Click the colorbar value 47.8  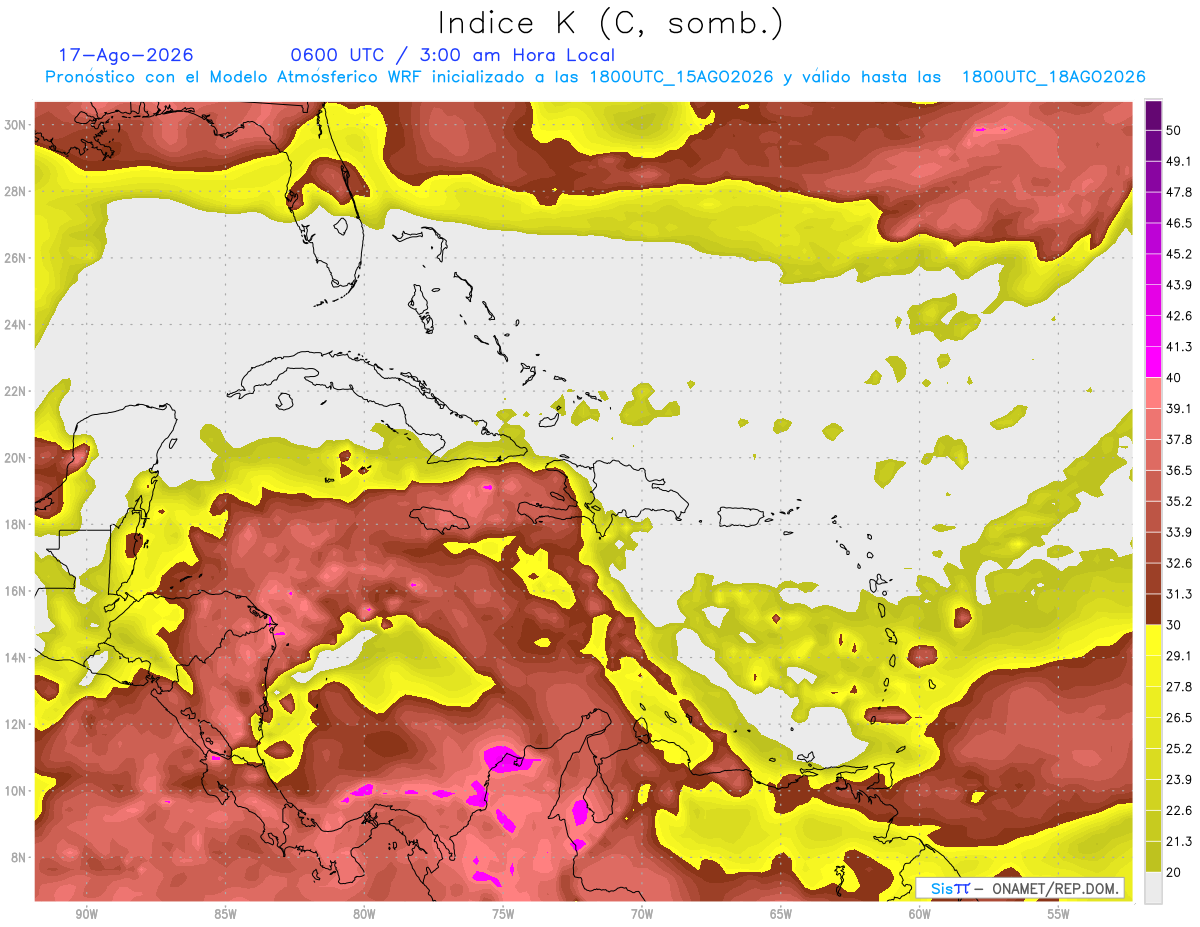click(1179, 192)
